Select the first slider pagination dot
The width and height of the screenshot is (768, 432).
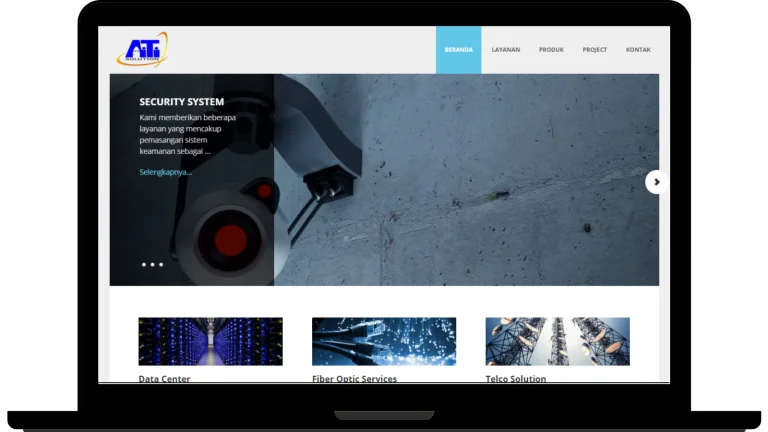coord(144,265)
